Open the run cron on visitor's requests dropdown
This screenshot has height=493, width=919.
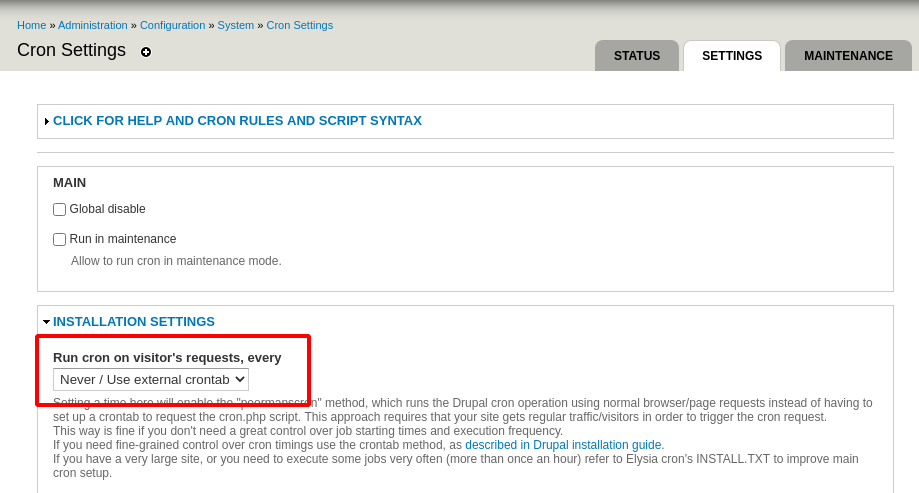(150, 379)
